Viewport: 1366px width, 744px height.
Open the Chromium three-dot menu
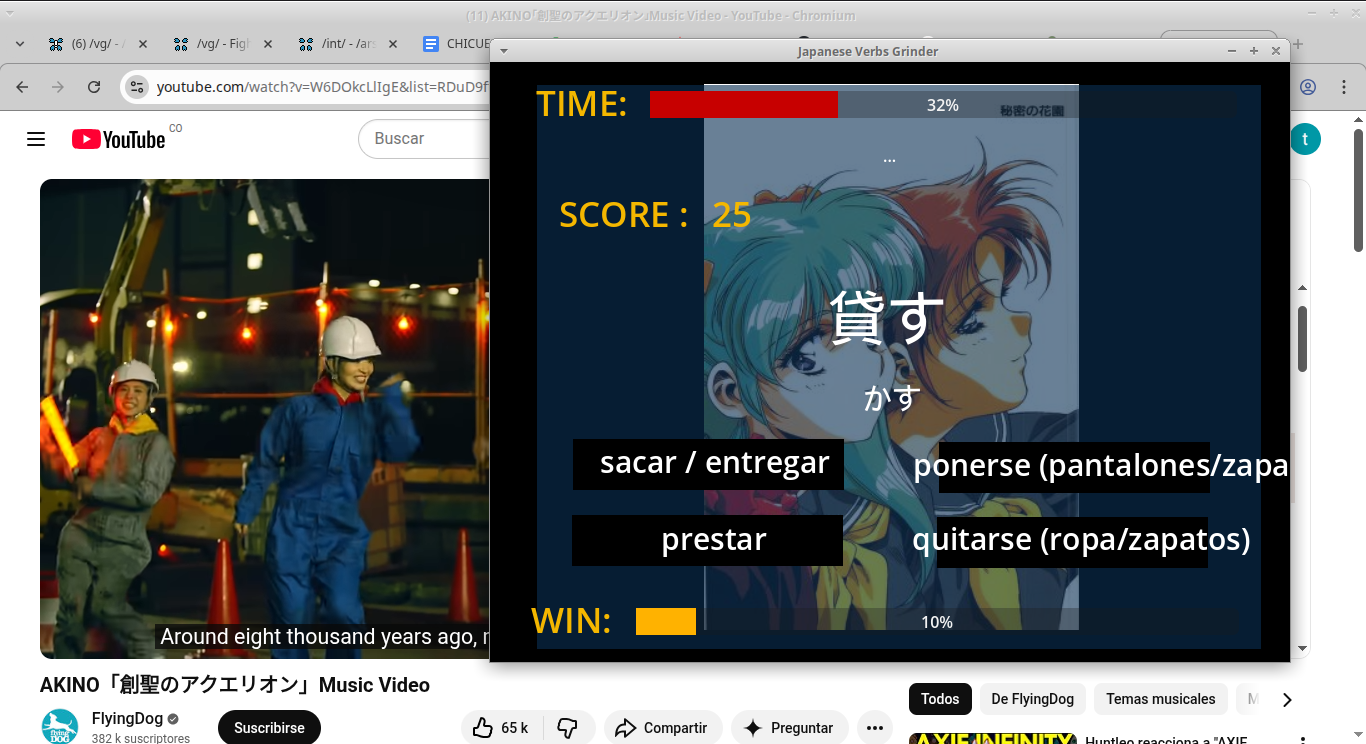[1343, 87]
